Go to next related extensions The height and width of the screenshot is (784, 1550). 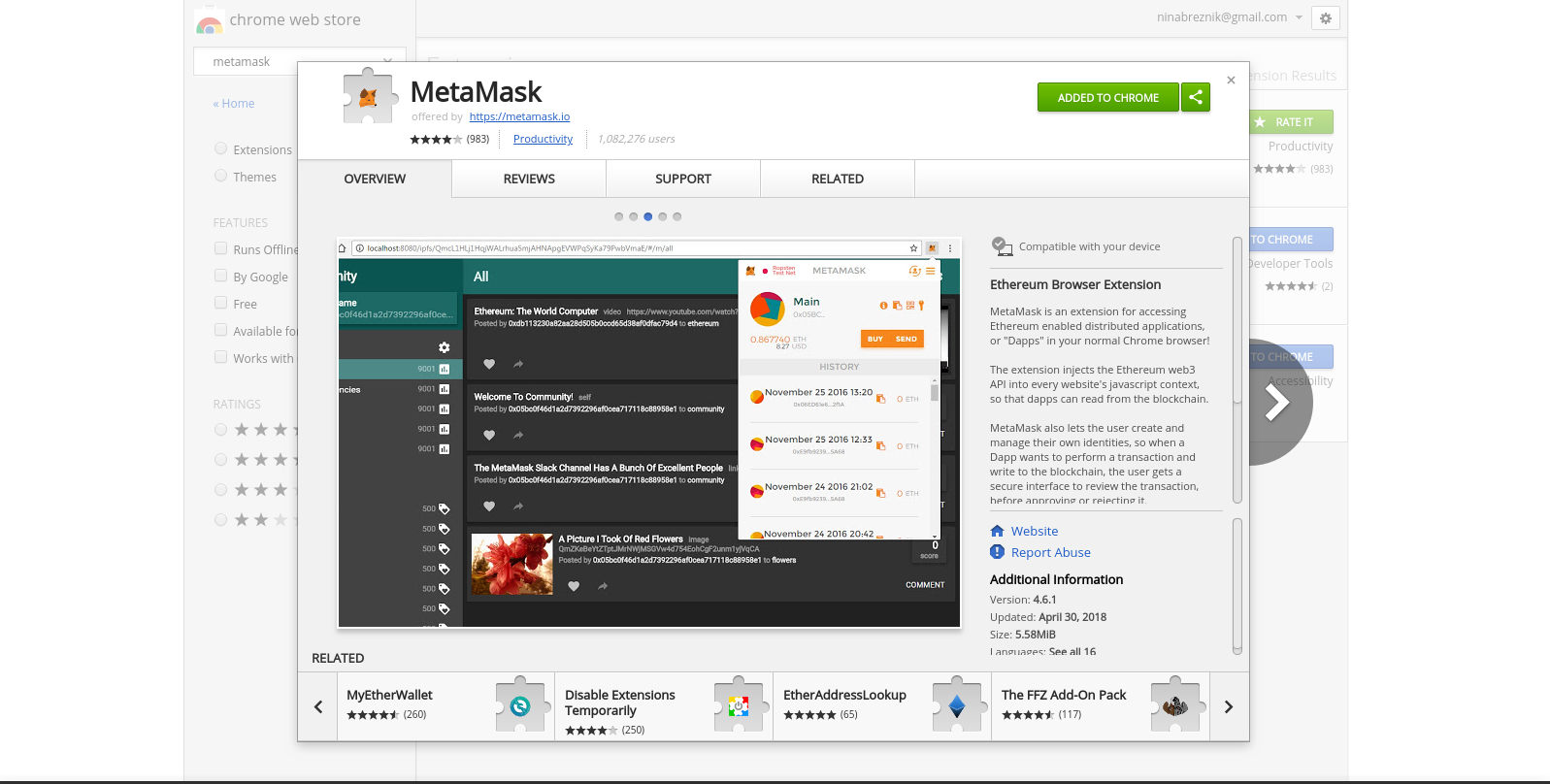tap(1229, 706)
